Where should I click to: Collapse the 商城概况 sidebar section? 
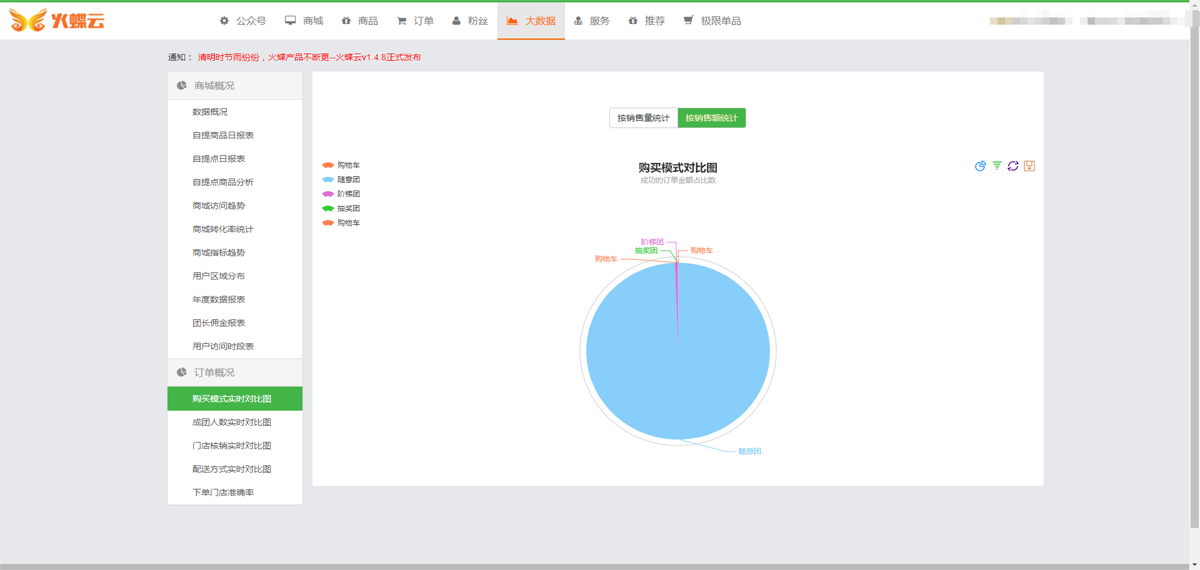(235, 86)
